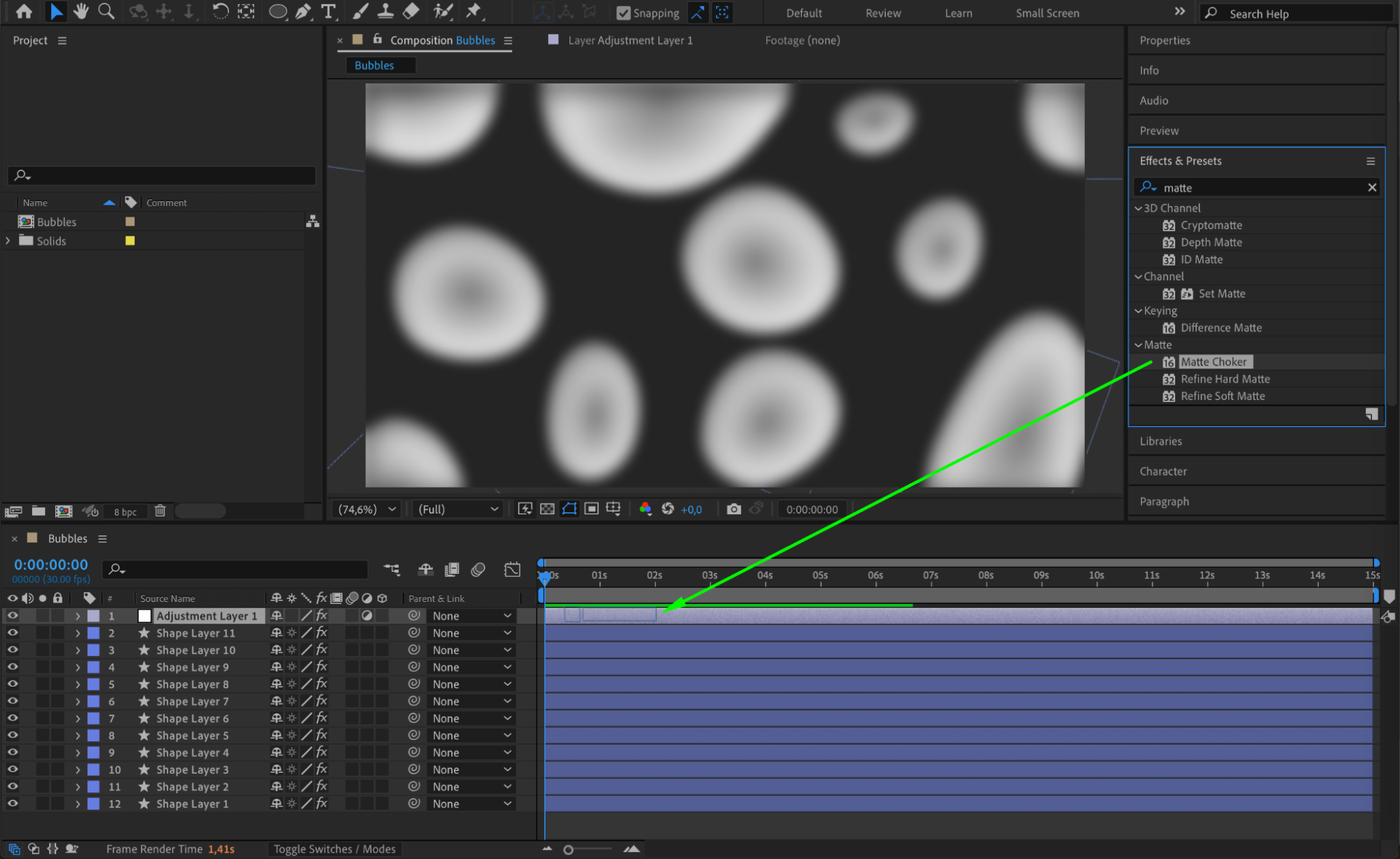Delete selected project item with trash icon
The height and width of the screenshot is (859, 1400).
point(160,511)
